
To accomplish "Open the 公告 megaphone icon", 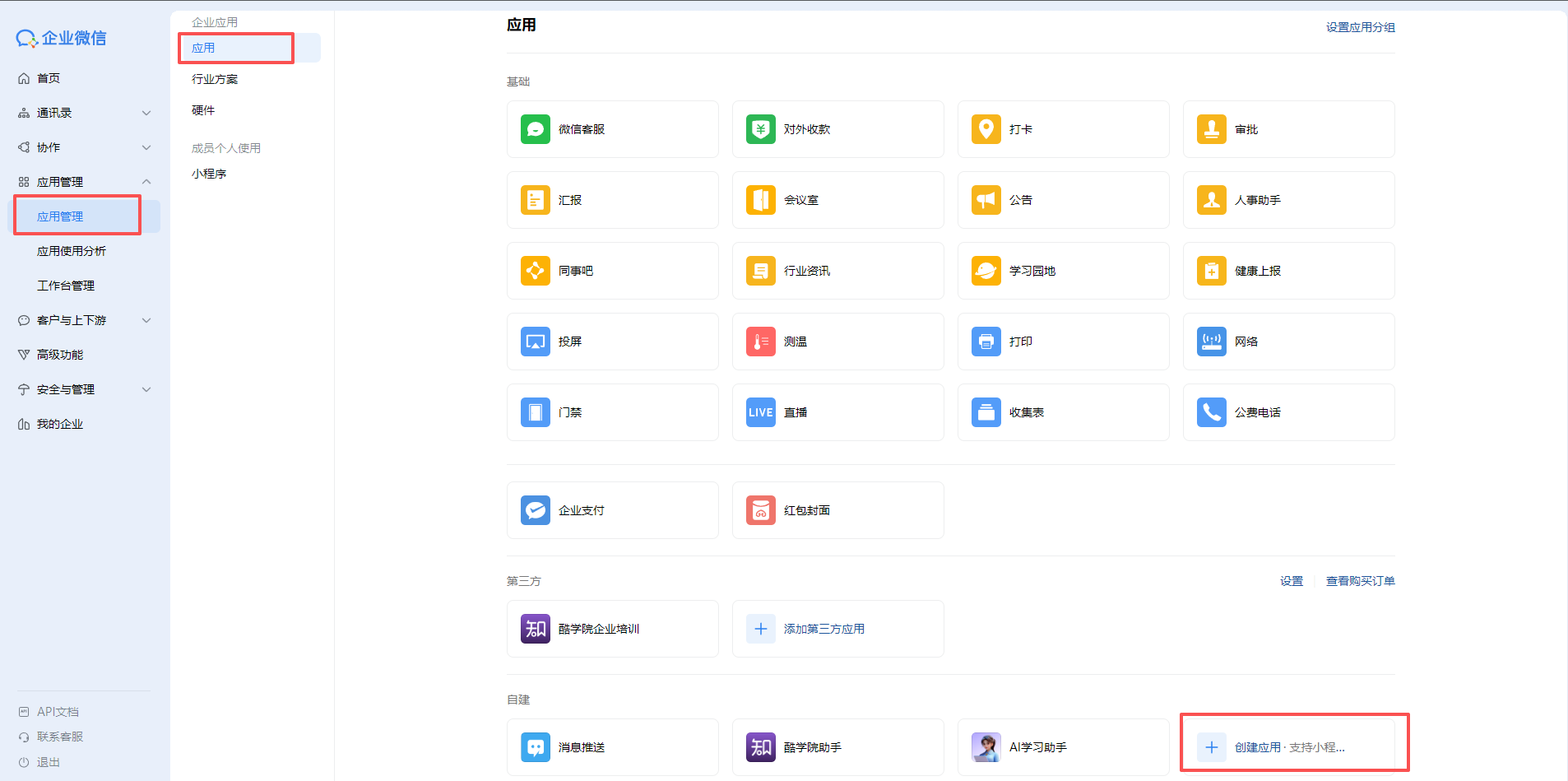I will (986, 200).
